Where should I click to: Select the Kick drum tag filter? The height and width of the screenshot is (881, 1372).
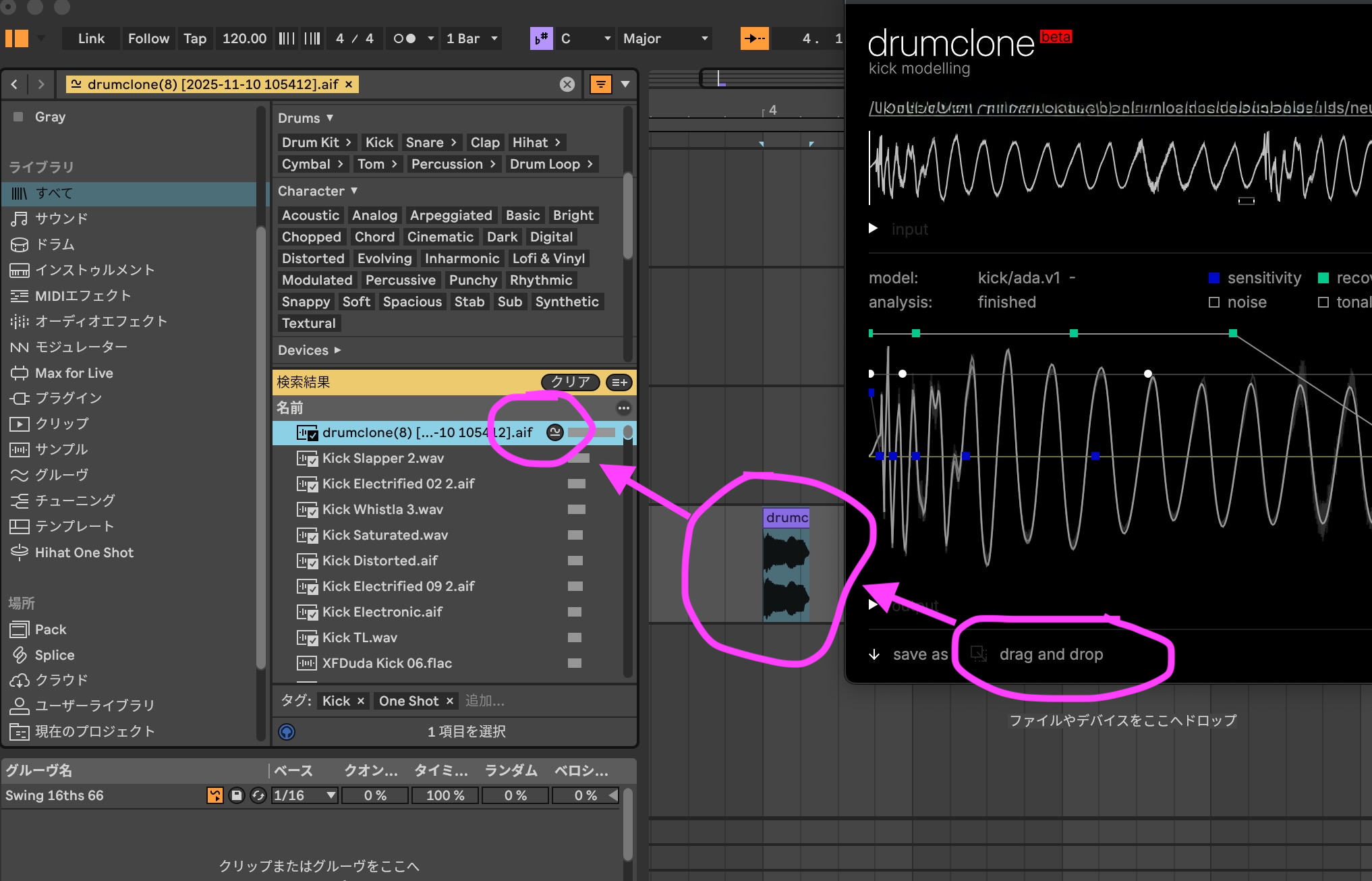(379, 142)
